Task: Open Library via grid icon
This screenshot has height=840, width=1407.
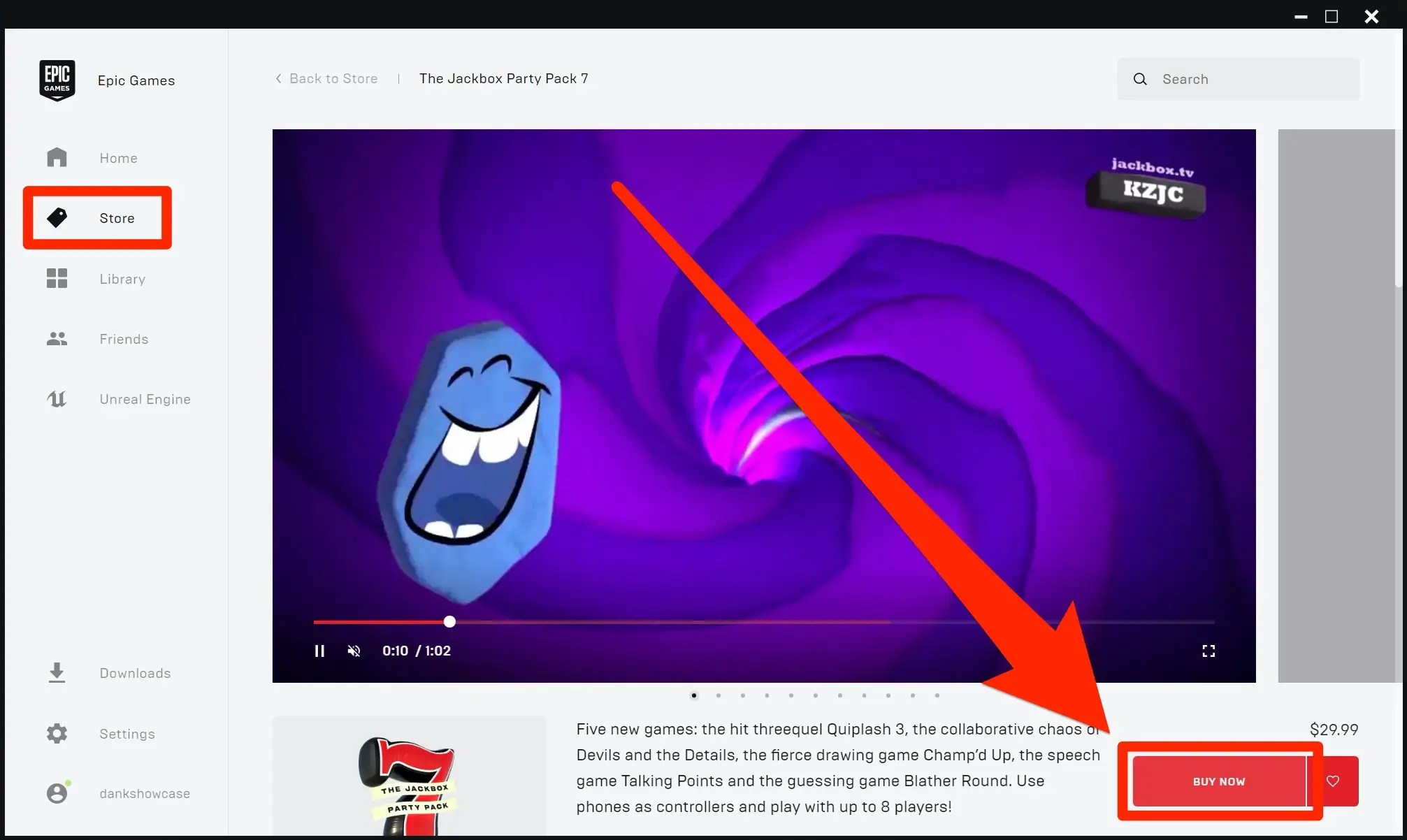Action: pyautogui.click(x=57, y=278)
